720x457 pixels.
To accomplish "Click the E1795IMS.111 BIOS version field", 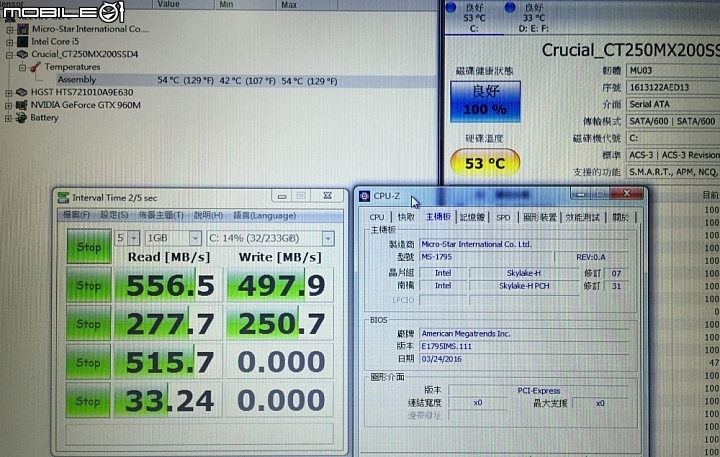I will (x=524, y=346).
